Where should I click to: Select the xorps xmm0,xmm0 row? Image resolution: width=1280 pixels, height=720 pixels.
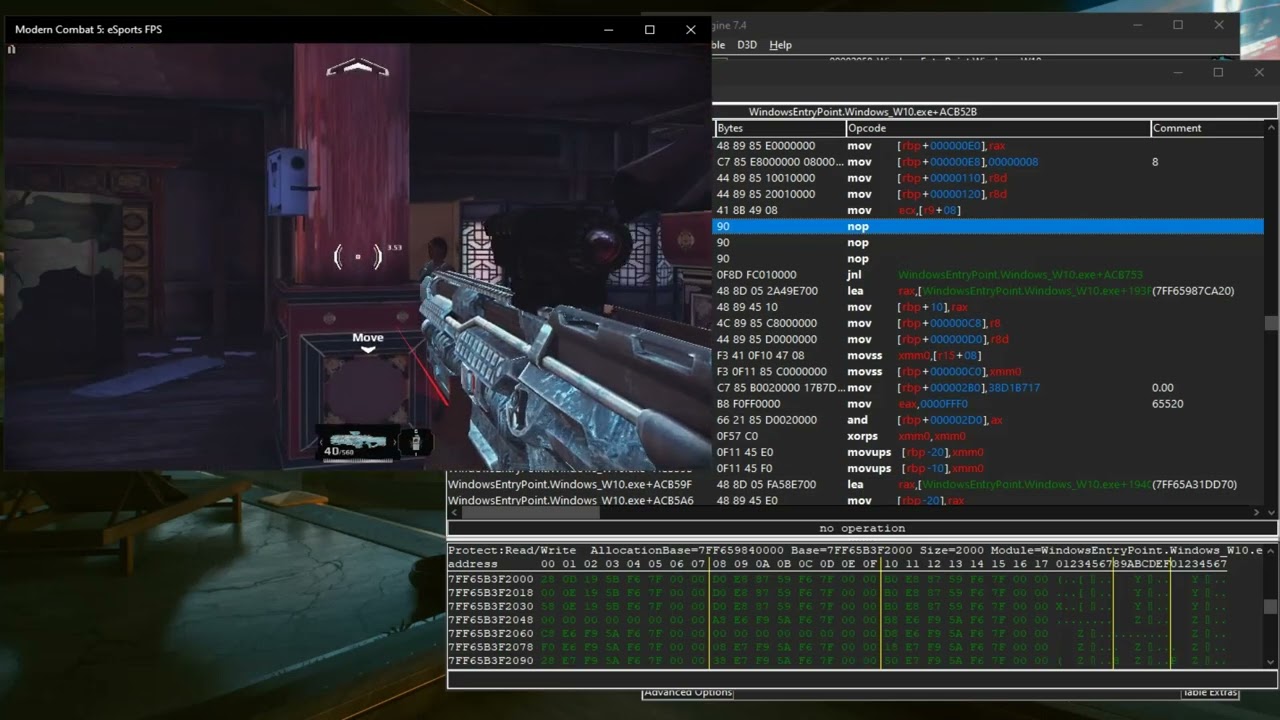(988, 436)
